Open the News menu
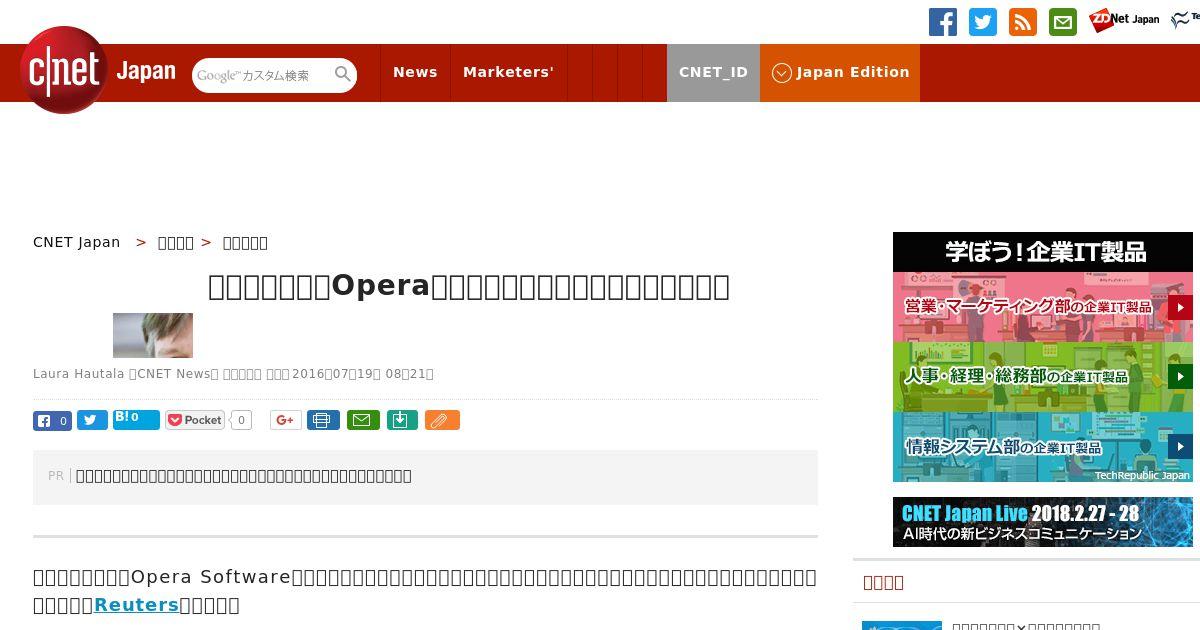Viewport: 1200px width, 630px height. 415,72
